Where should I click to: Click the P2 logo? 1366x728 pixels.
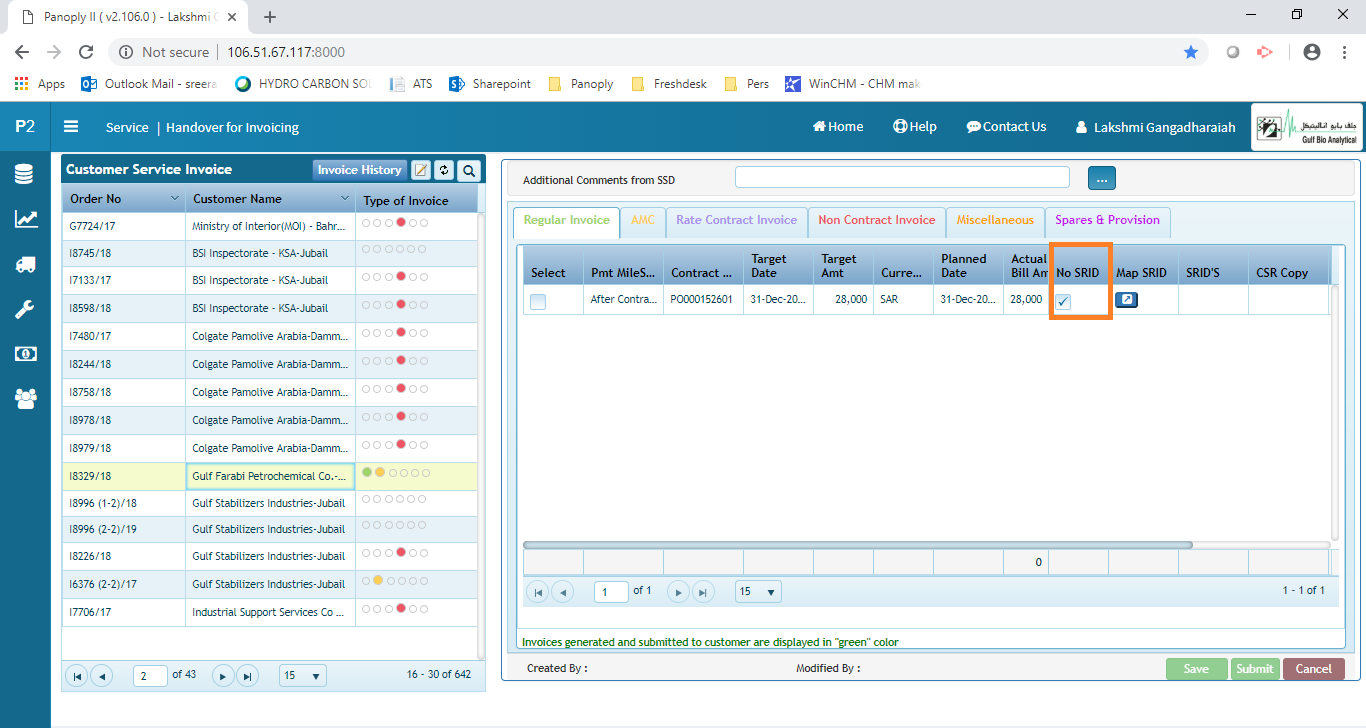click(x=25, y=127)
